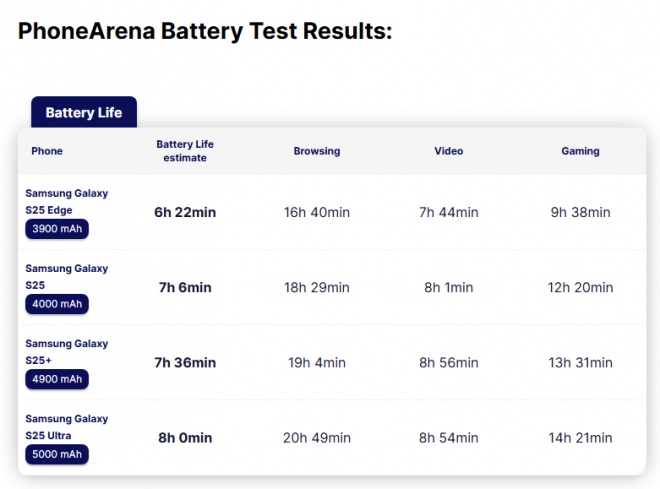This screenshot has height=489, width=660.
Task: Open the Samsung Galaxy S25 Ultra link
Action: coord(67,427)
